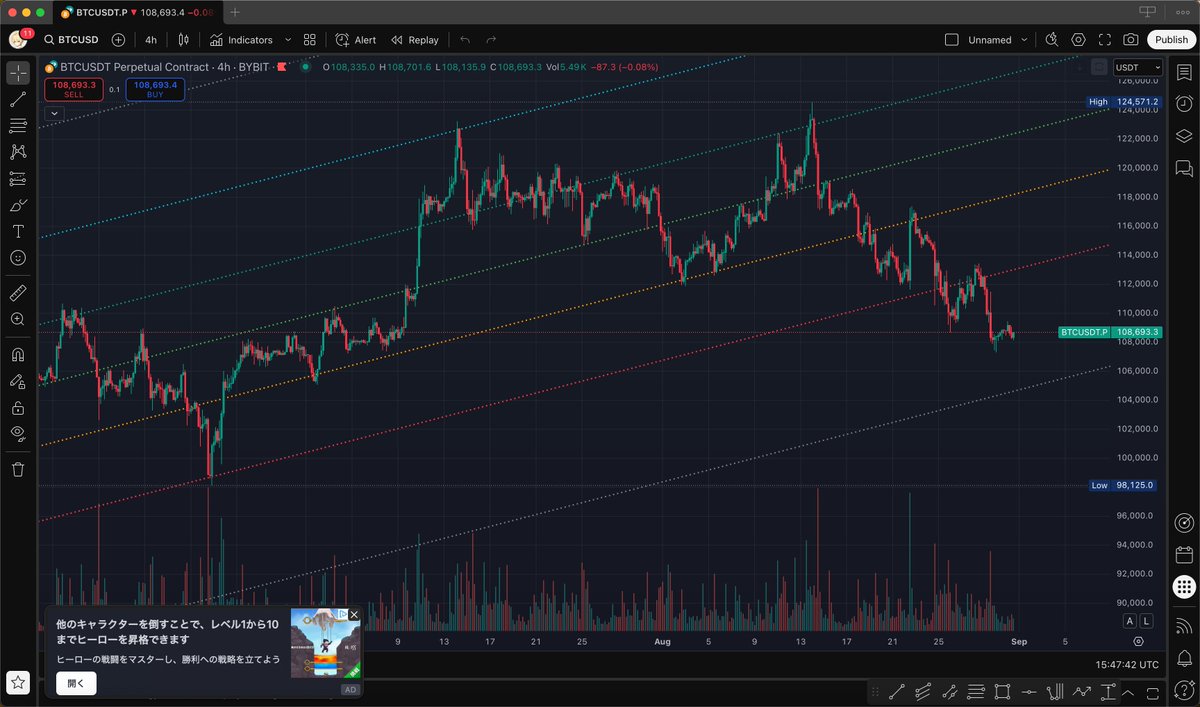This screenshot has width=1200, height=707.
Task: Open the calendar panel
Action: click(1184, 554)
